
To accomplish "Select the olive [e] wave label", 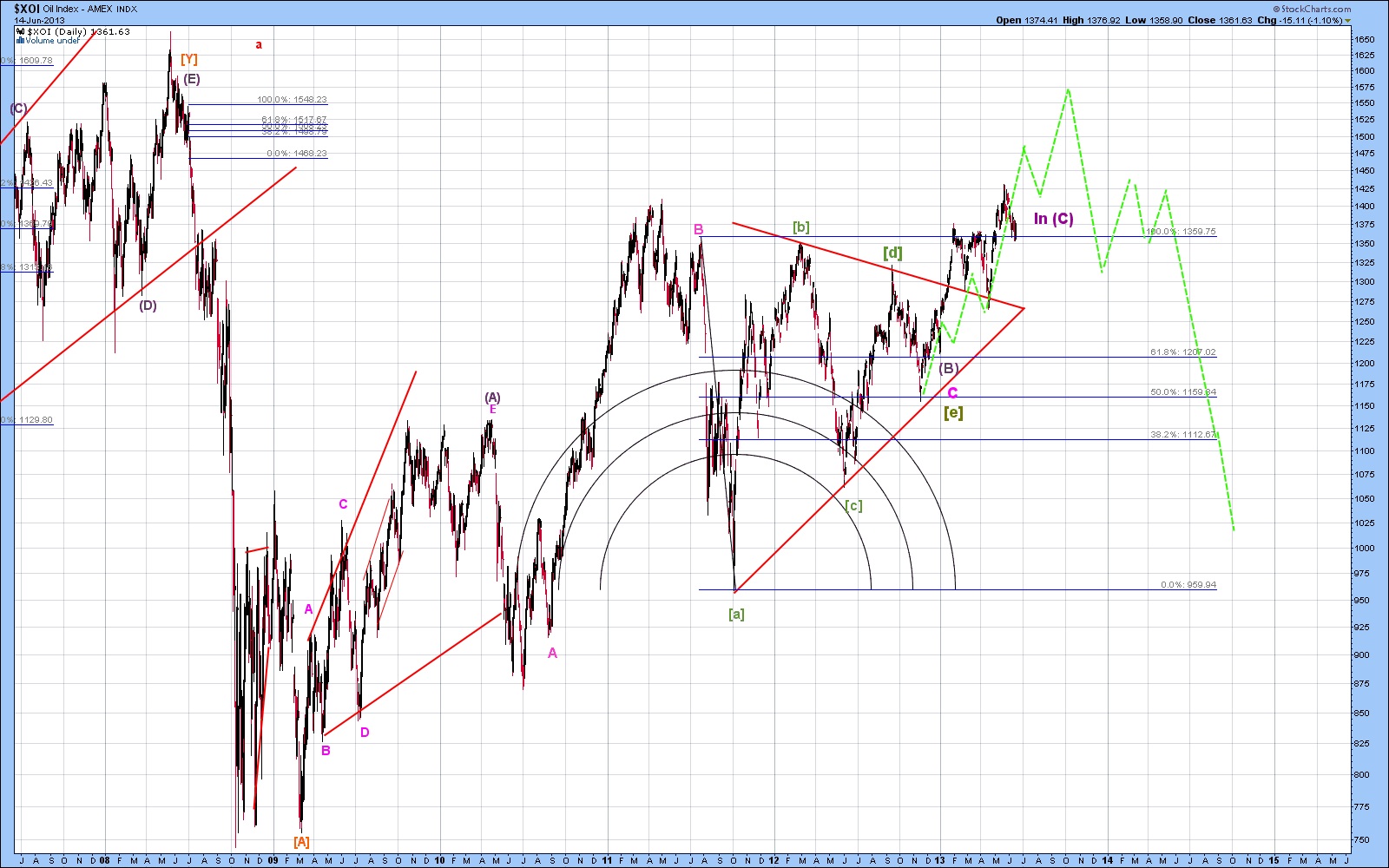I will [953, 412].
